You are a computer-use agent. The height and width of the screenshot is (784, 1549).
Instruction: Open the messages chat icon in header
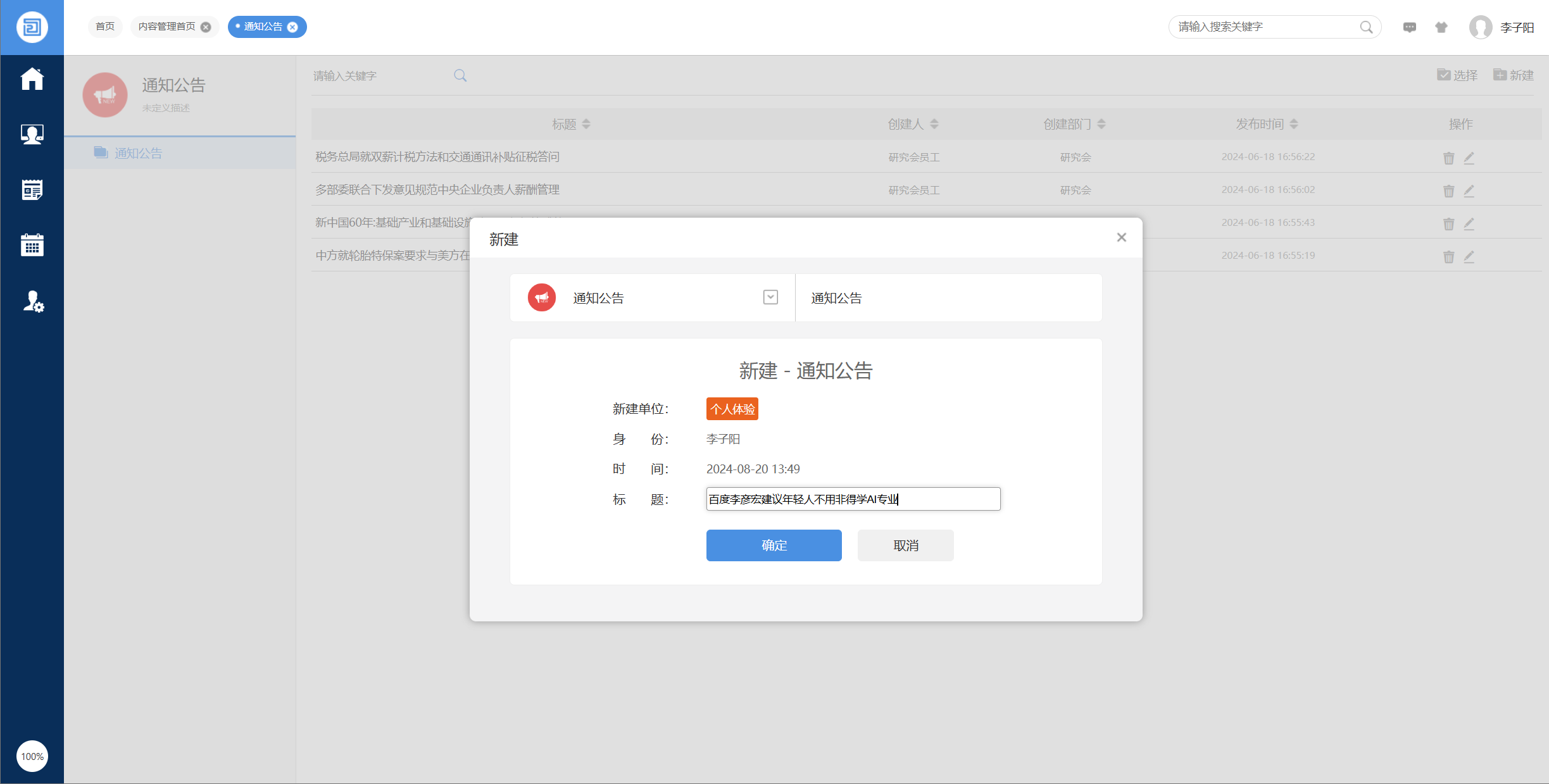coord(1409,27)
